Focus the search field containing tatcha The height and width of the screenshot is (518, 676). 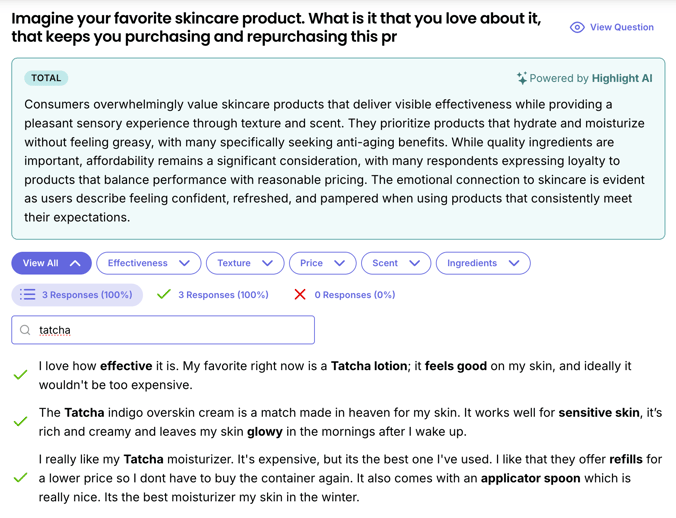[x=170, y=330]
